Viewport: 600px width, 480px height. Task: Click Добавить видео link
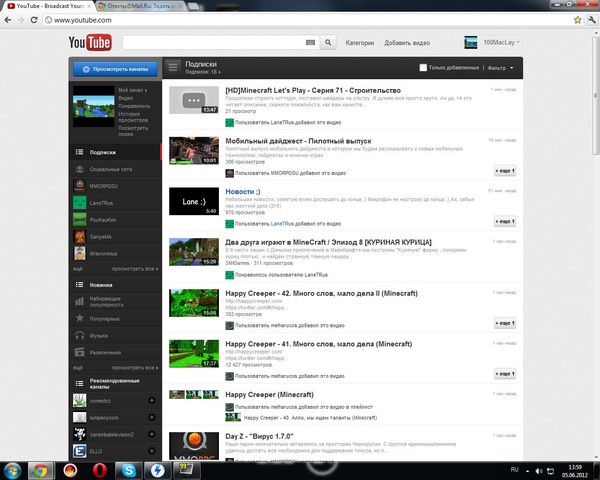point(407,43)
